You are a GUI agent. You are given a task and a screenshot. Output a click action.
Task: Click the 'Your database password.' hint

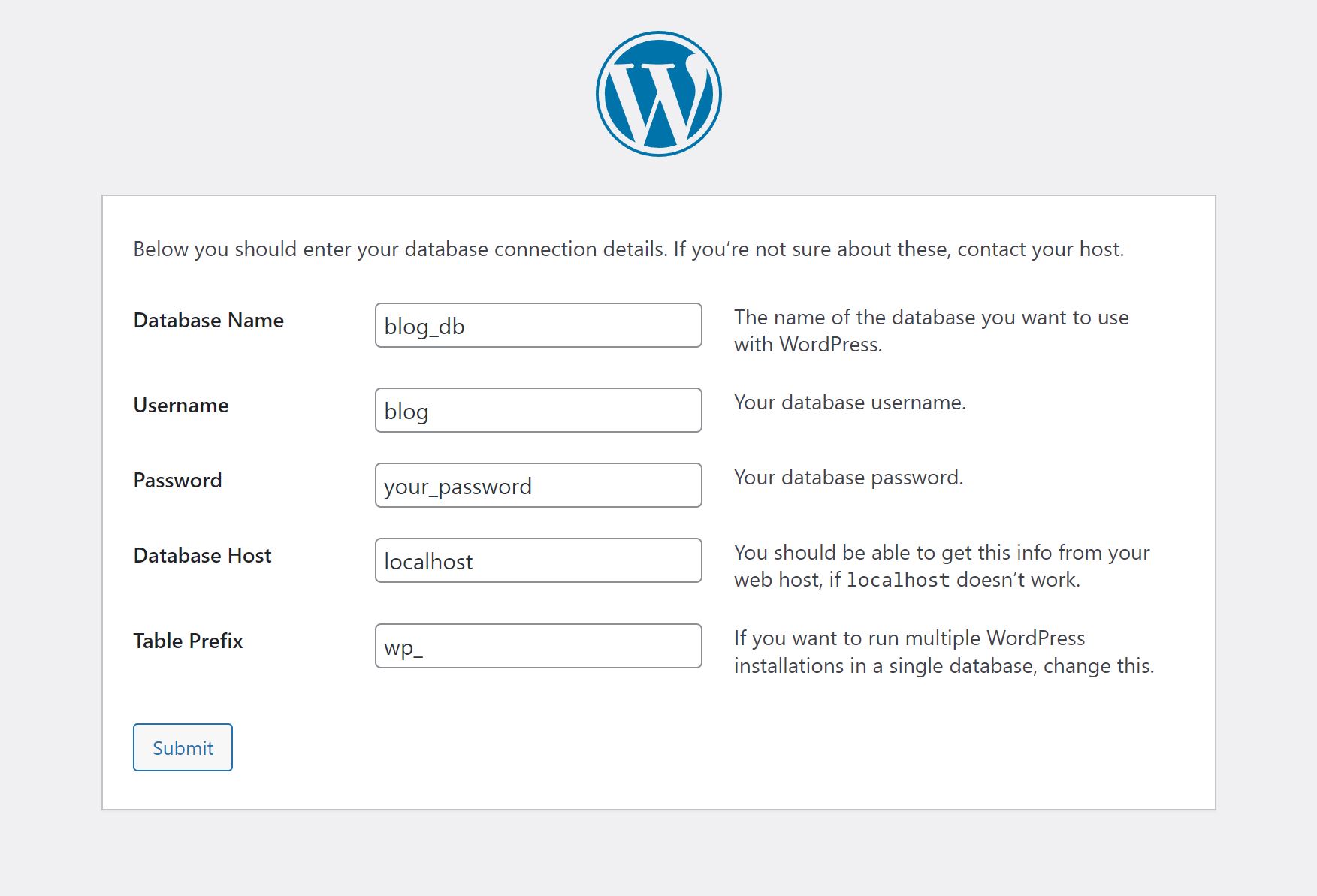[x=848, y=478]
